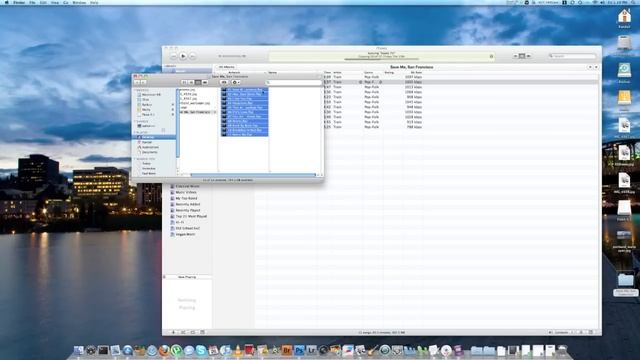Click the Finder window forward button
The height and width of the screenshot is (360, 640).
pos(143,82)
